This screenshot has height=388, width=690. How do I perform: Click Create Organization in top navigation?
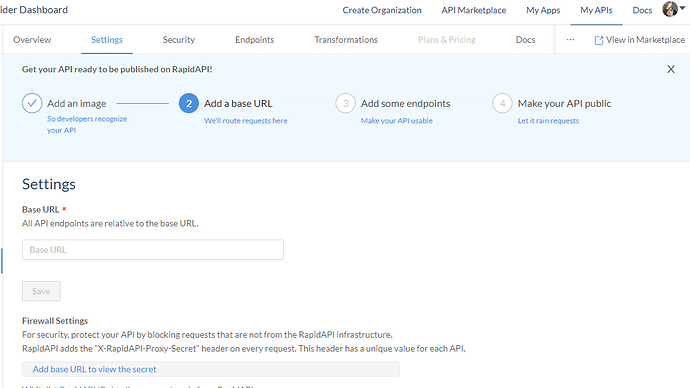pos(382,10)
